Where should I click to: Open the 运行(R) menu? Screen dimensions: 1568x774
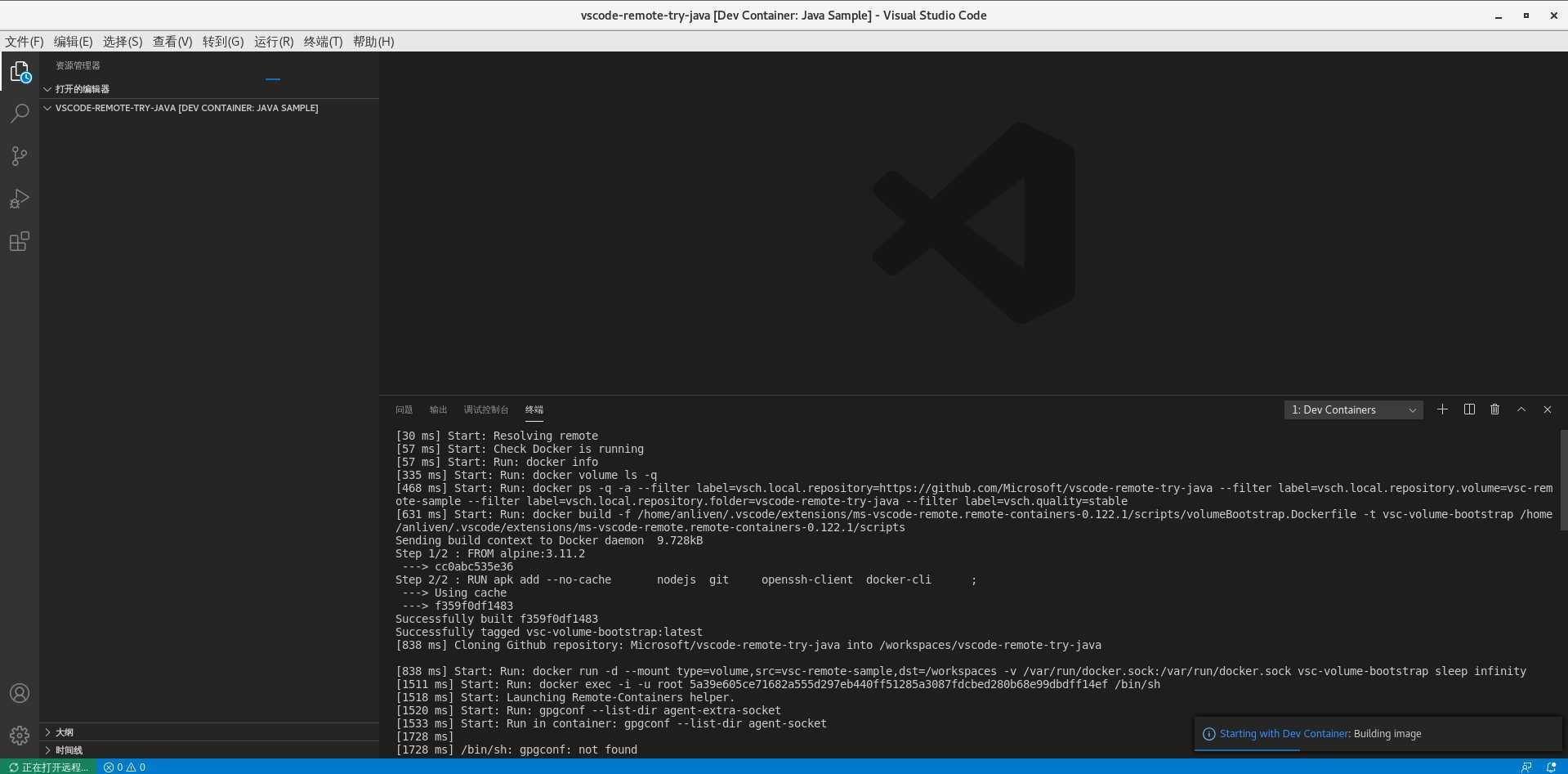click(x=274, y=42)
